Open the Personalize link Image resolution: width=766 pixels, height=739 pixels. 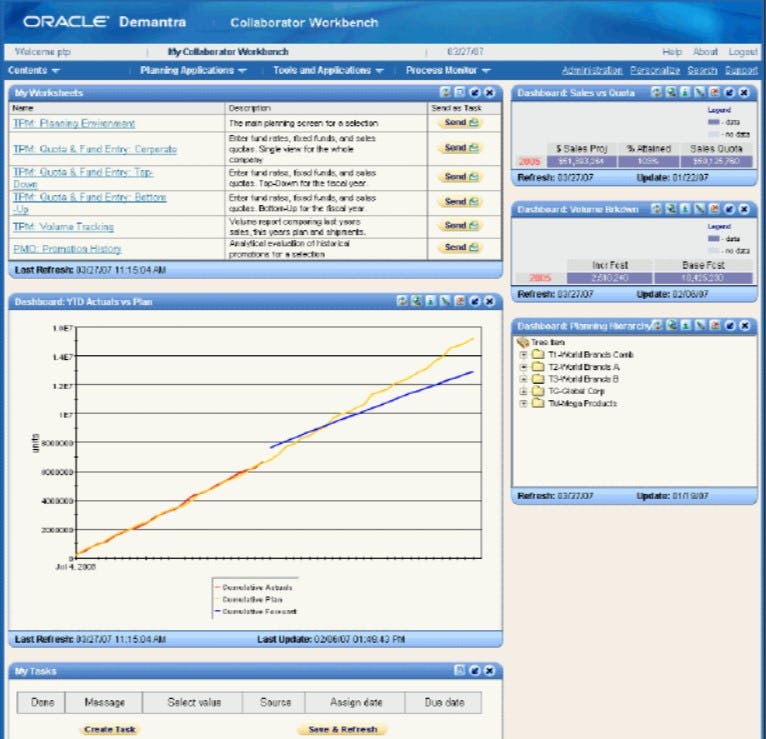tap(655, 70)
